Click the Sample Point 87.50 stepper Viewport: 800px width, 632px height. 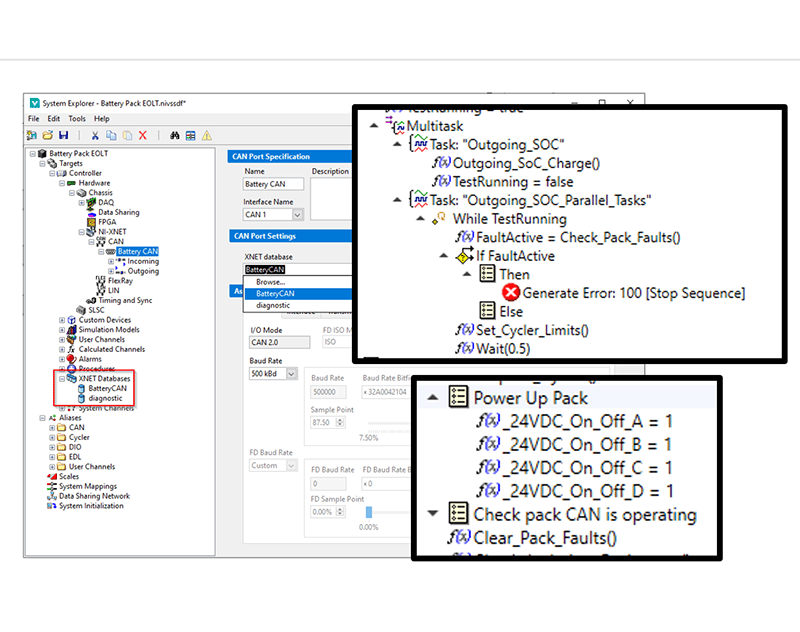[340, 422]
